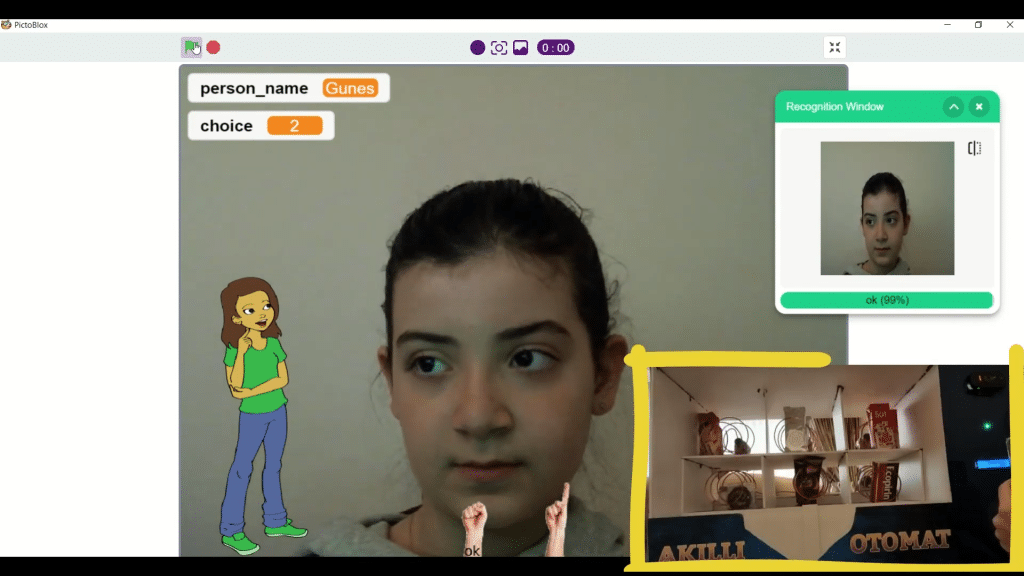The height and width of the screenshot is (576, 1024).
Task: Stop the script with the red stop button
Action: point(214,48)
